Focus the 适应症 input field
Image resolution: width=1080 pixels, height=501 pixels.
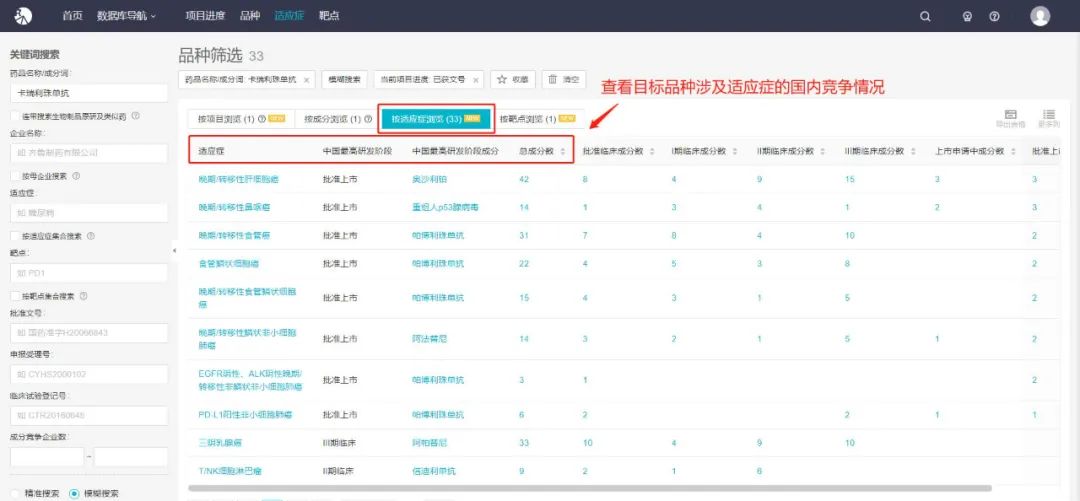click(x=89, y=213)
